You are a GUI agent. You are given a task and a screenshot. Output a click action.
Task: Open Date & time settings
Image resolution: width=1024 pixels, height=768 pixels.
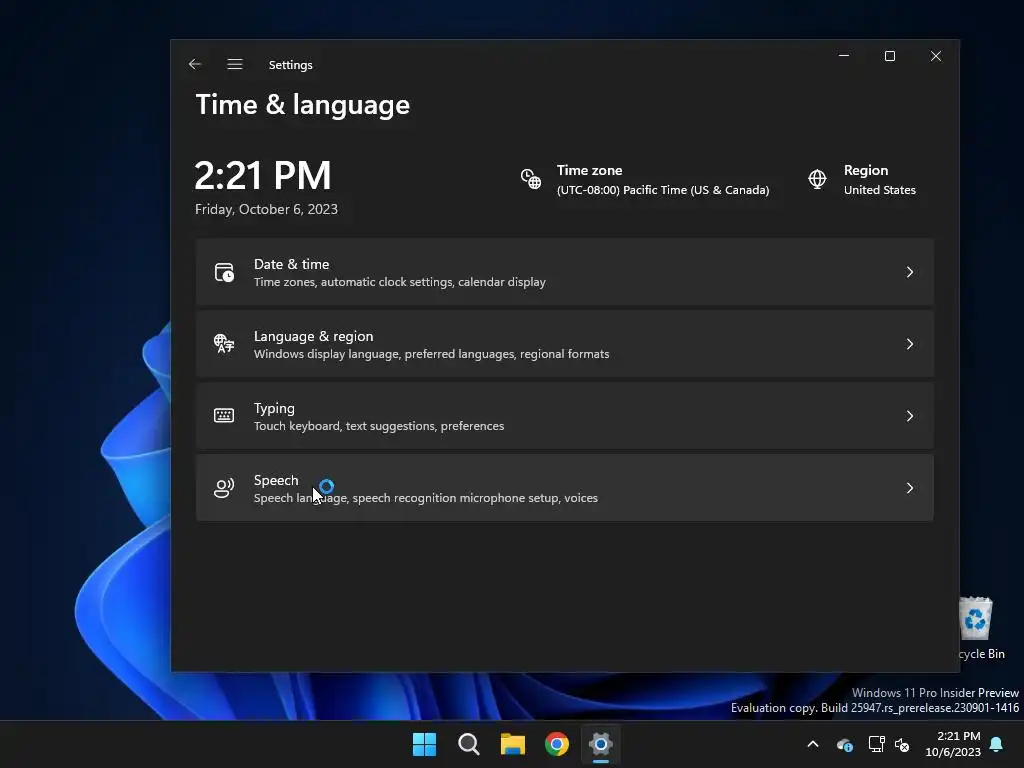[564, 272]
